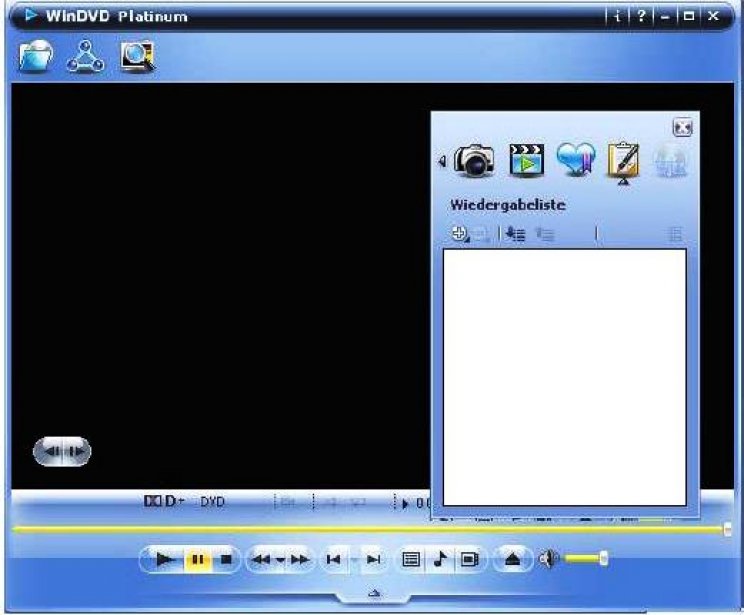Open the camera capture panel
The image size is (744, 615).
pyautogui.click(x=474, y=160)
